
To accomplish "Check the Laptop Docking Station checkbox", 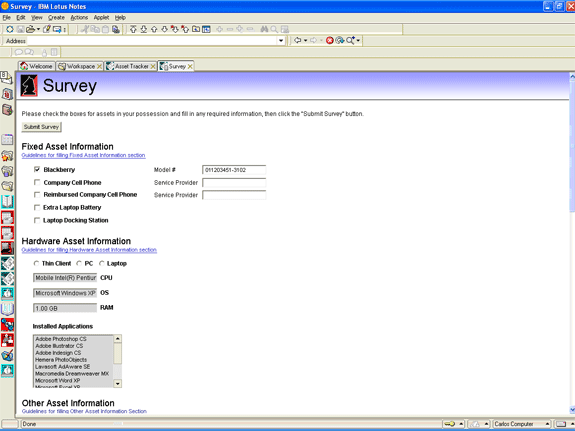I will (x=37, y=220).
